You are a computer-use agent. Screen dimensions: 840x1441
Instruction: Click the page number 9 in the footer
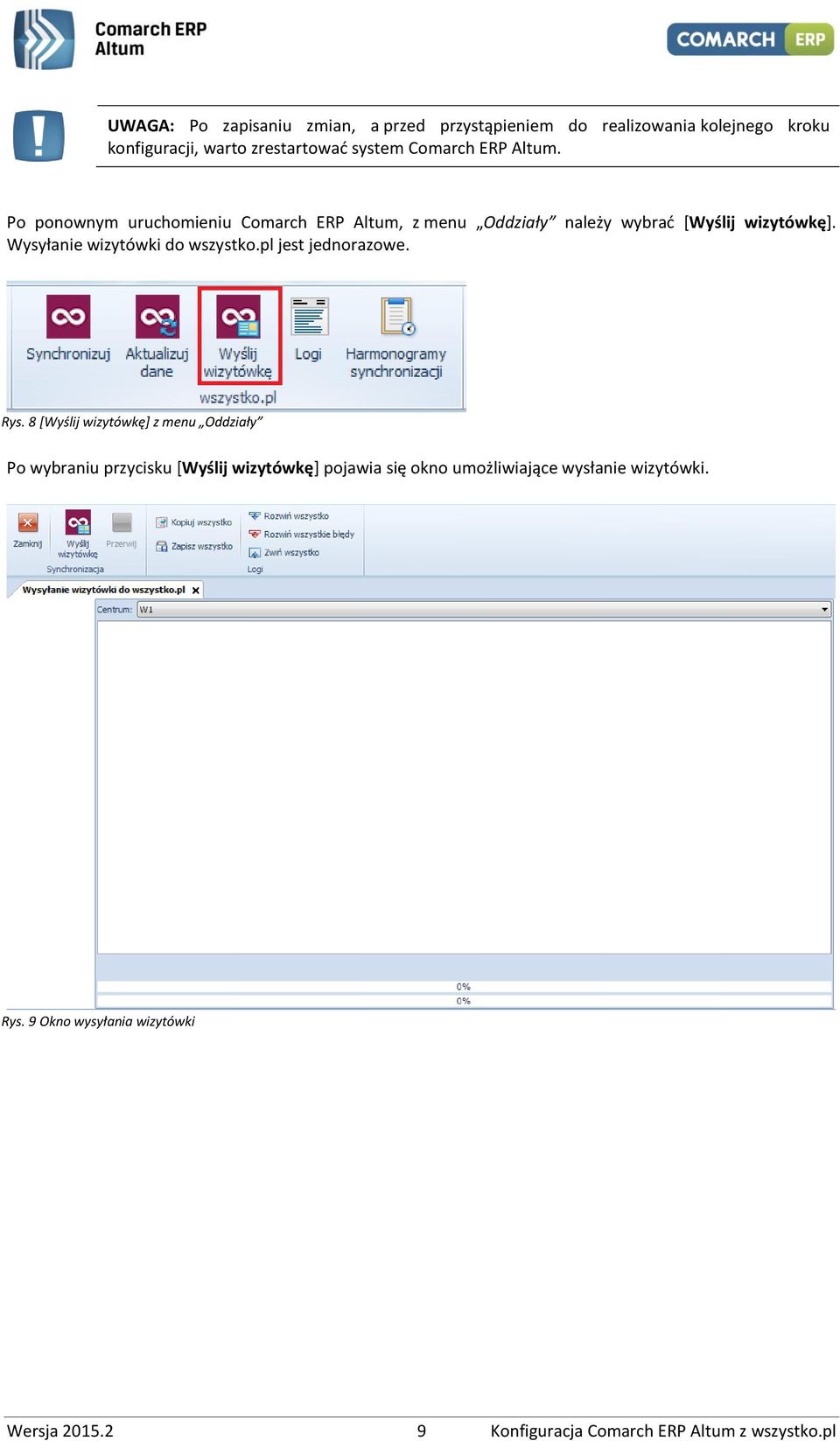(422, 1431)
